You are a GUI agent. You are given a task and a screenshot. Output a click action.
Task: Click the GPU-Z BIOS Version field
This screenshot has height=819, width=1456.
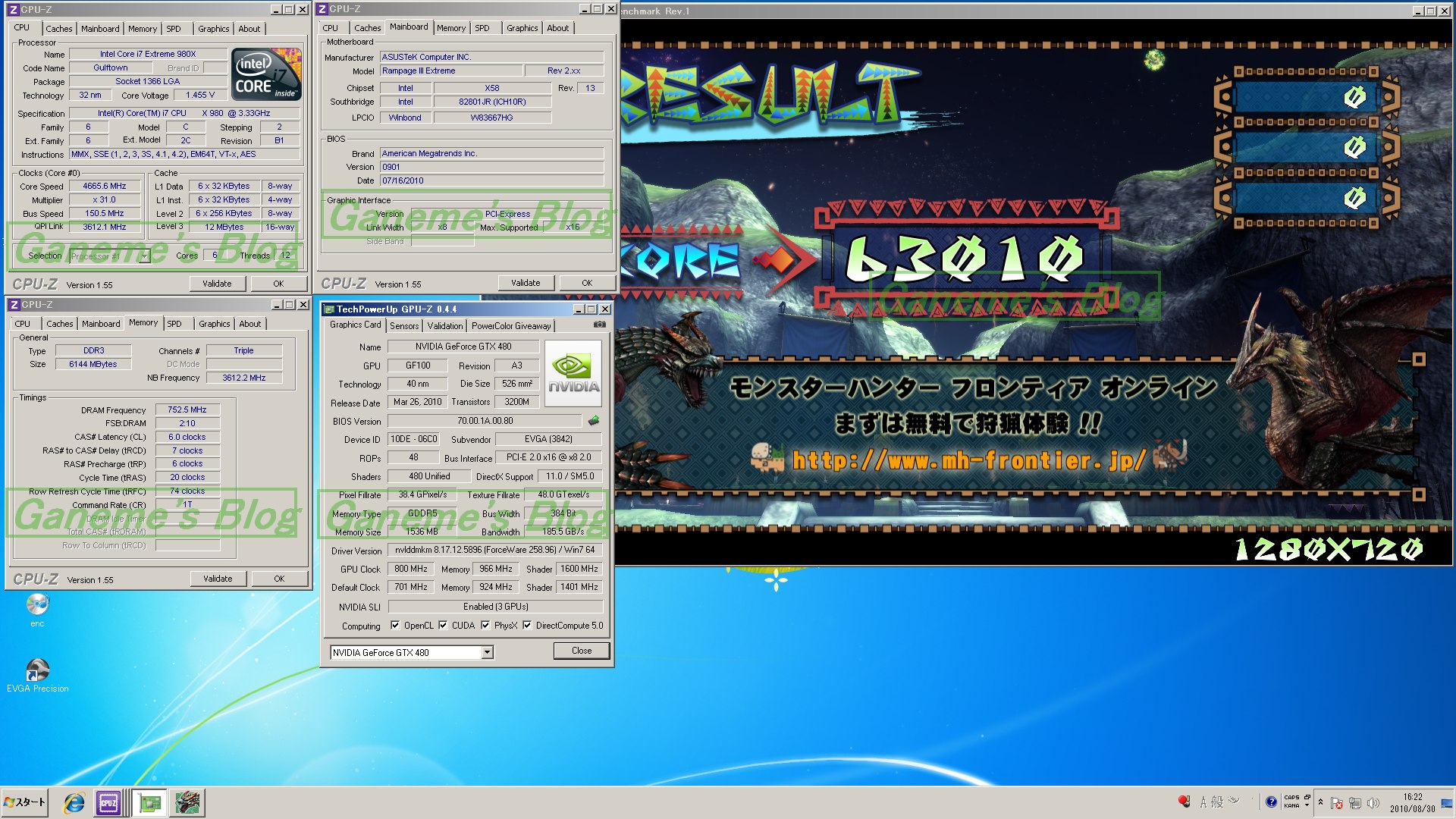coord(485,421)
